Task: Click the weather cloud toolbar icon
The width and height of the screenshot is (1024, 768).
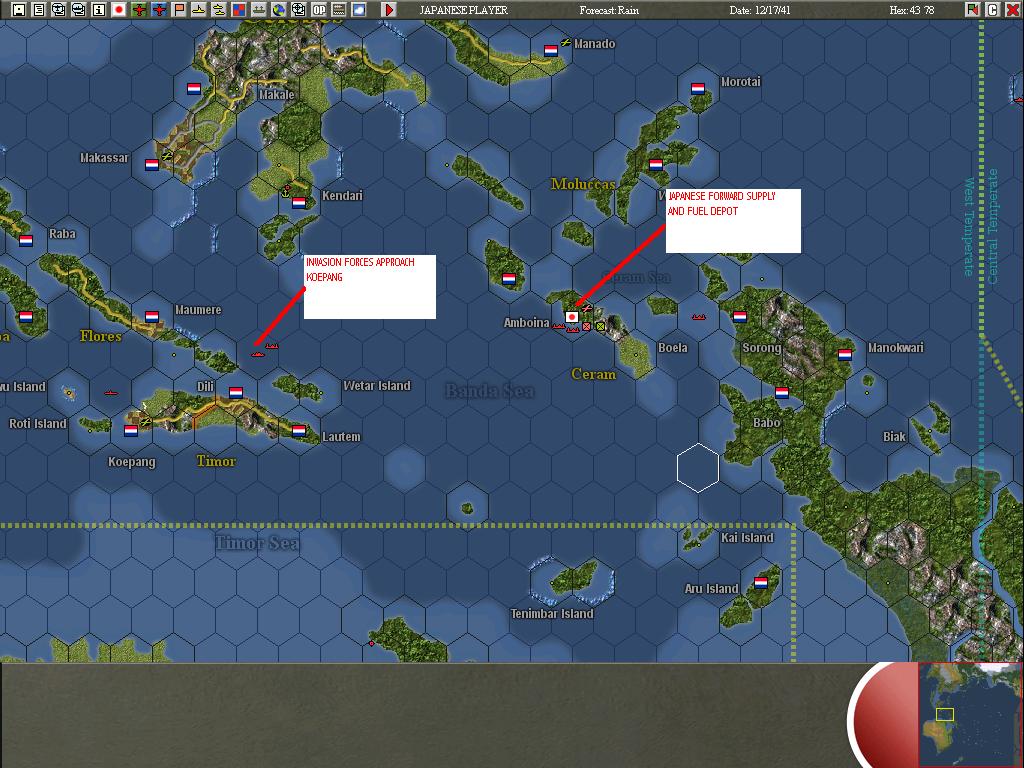Action: (359, 9)
